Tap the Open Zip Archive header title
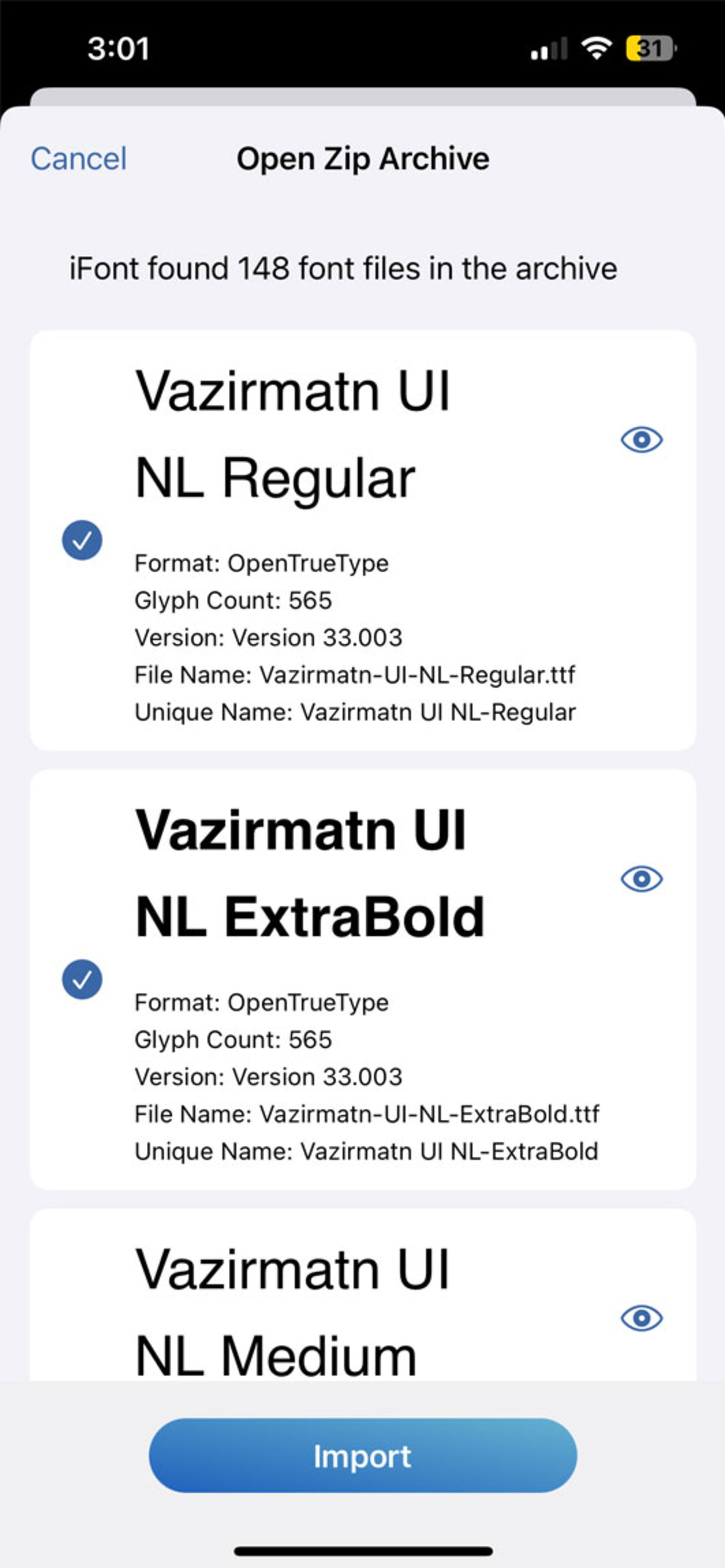 click(362, 159)
